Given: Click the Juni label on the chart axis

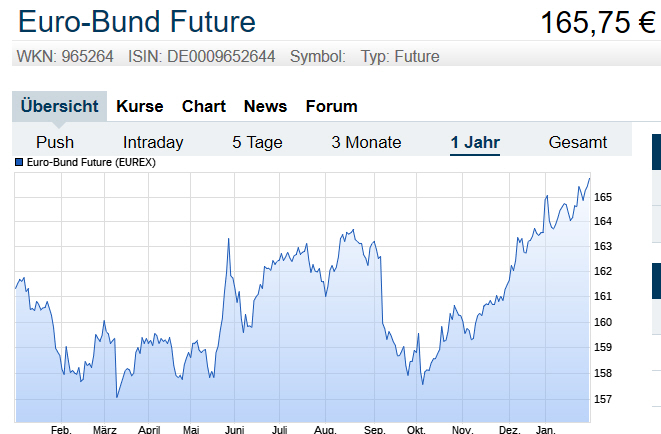Looking at the screenshot, I should coord(235,429).
